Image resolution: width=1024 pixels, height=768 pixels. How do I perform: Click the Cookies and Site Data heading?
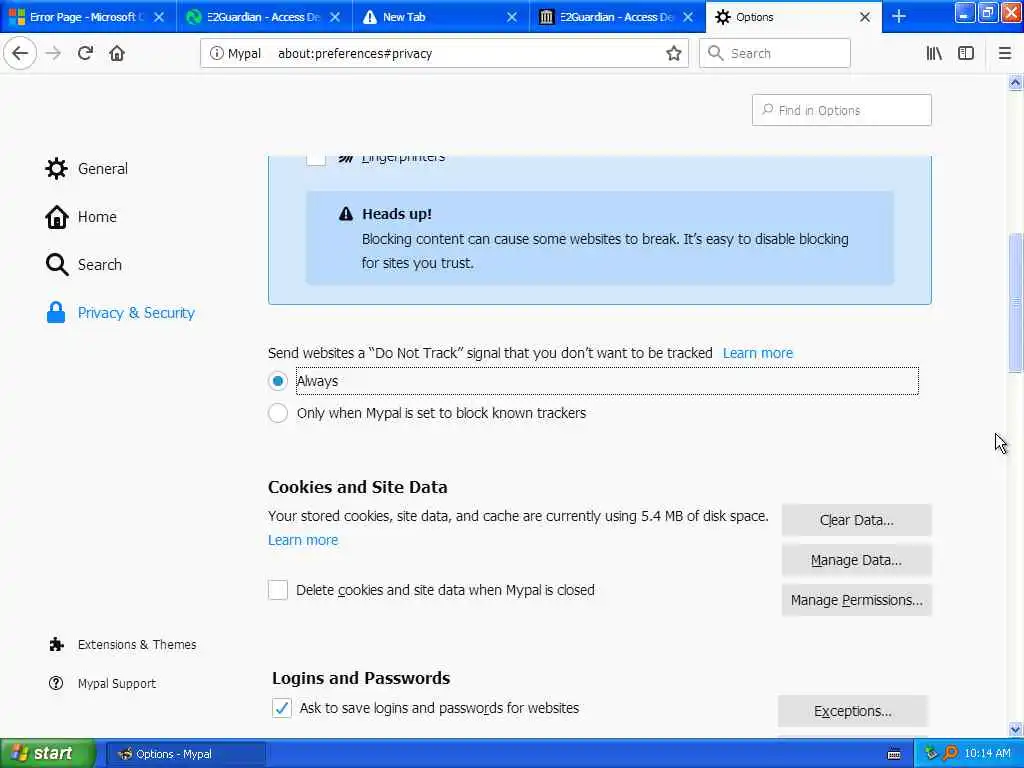pos(357,487)
